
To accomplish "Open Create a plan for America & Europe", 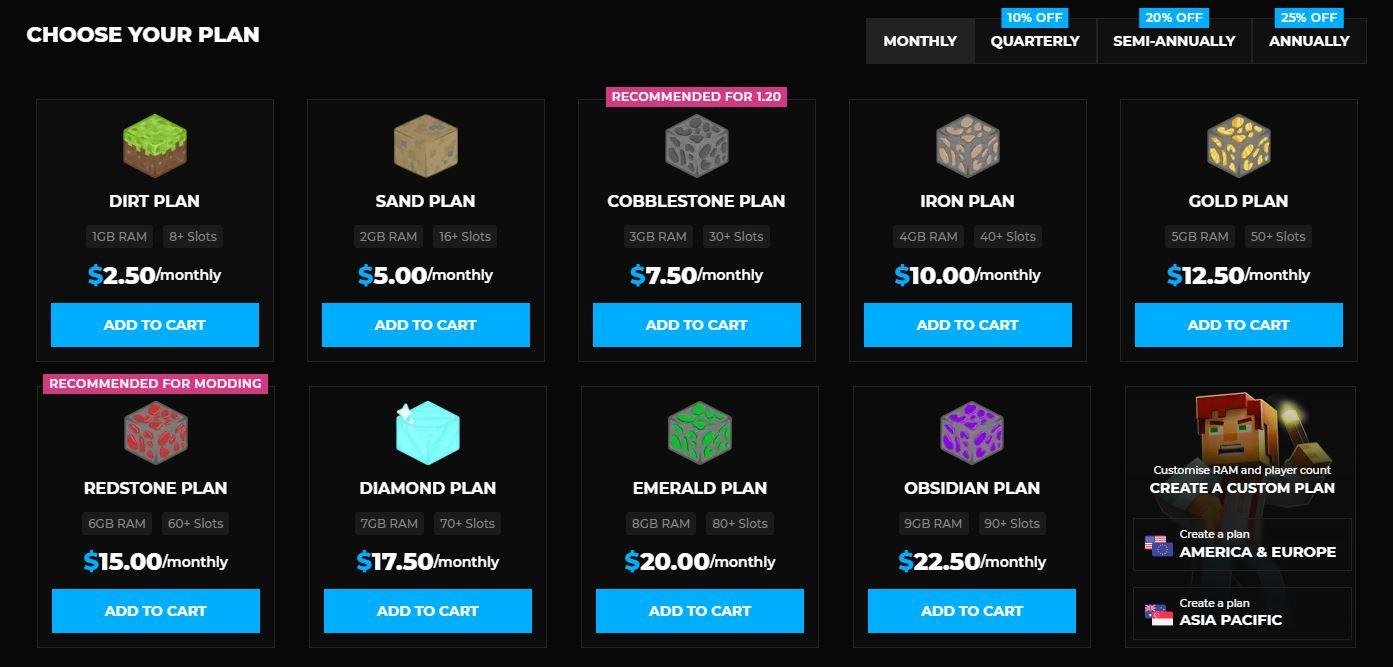I will (1242, 544).
